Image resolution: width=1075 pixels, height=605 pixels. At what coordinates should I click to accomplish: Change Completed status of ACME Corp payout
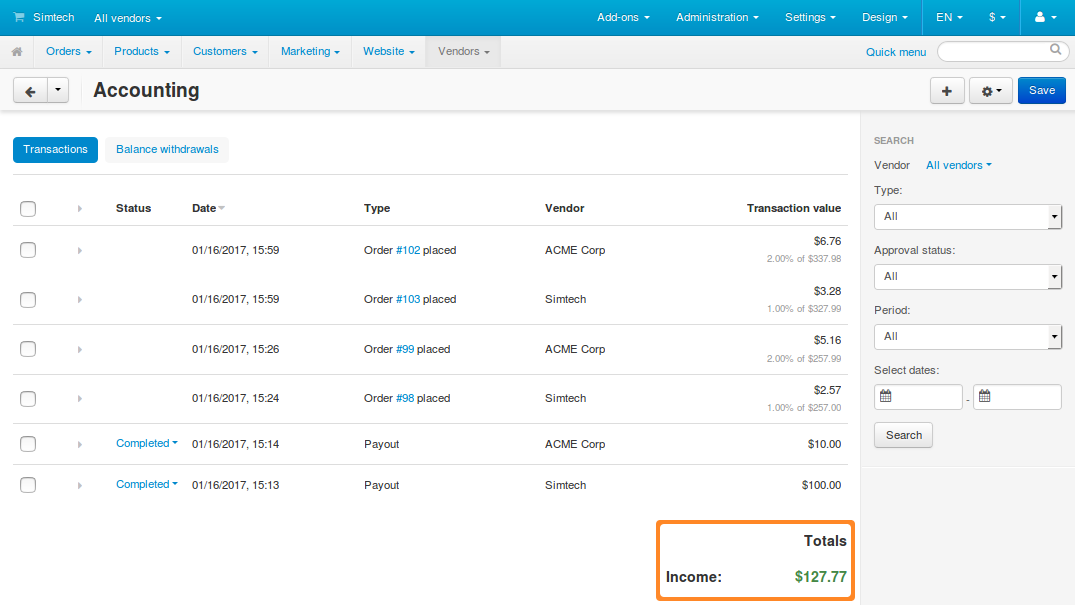[x=147, y=444]
